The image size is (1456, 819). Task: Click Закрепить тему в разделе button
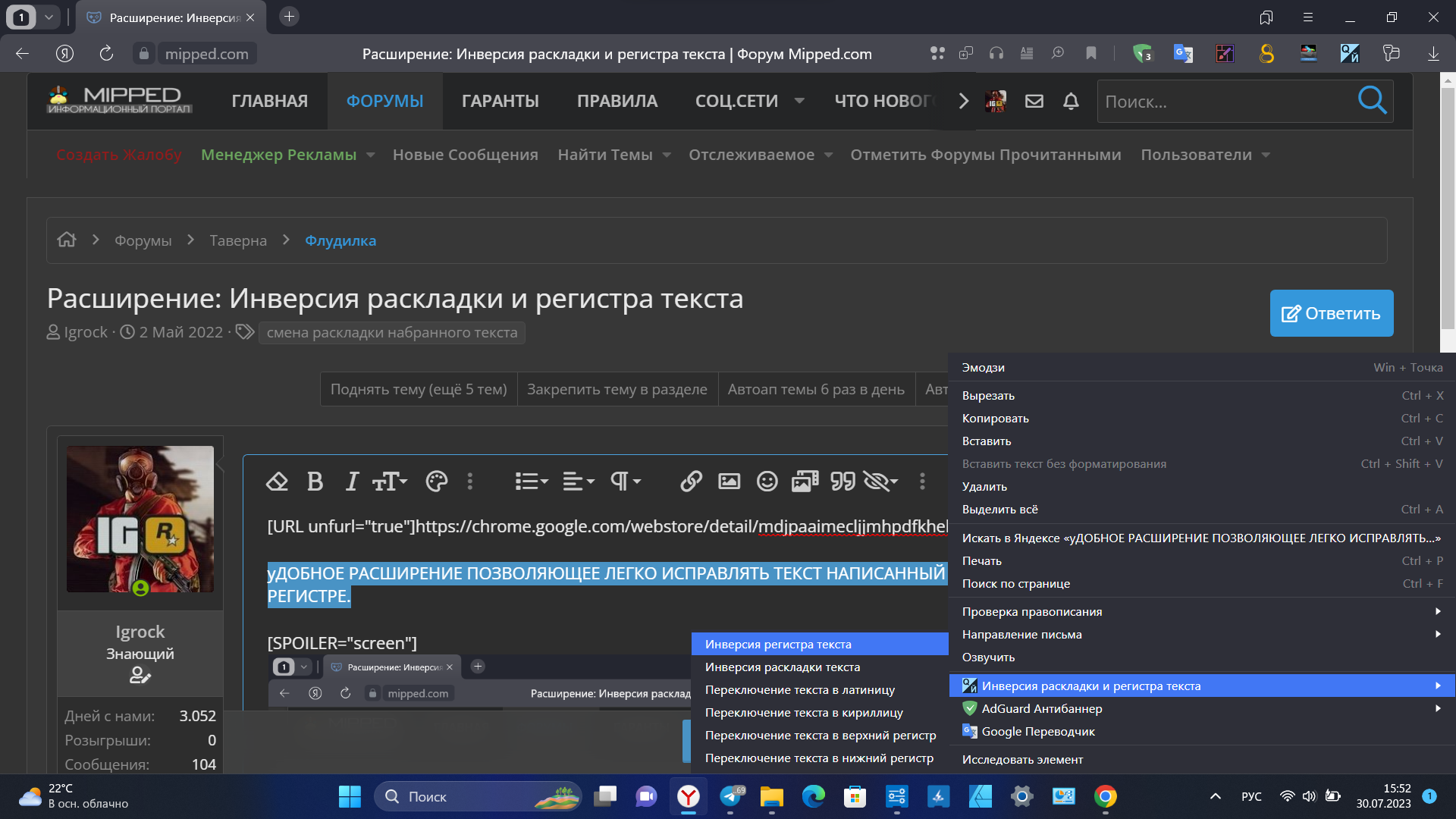click(x=617, y=389)
